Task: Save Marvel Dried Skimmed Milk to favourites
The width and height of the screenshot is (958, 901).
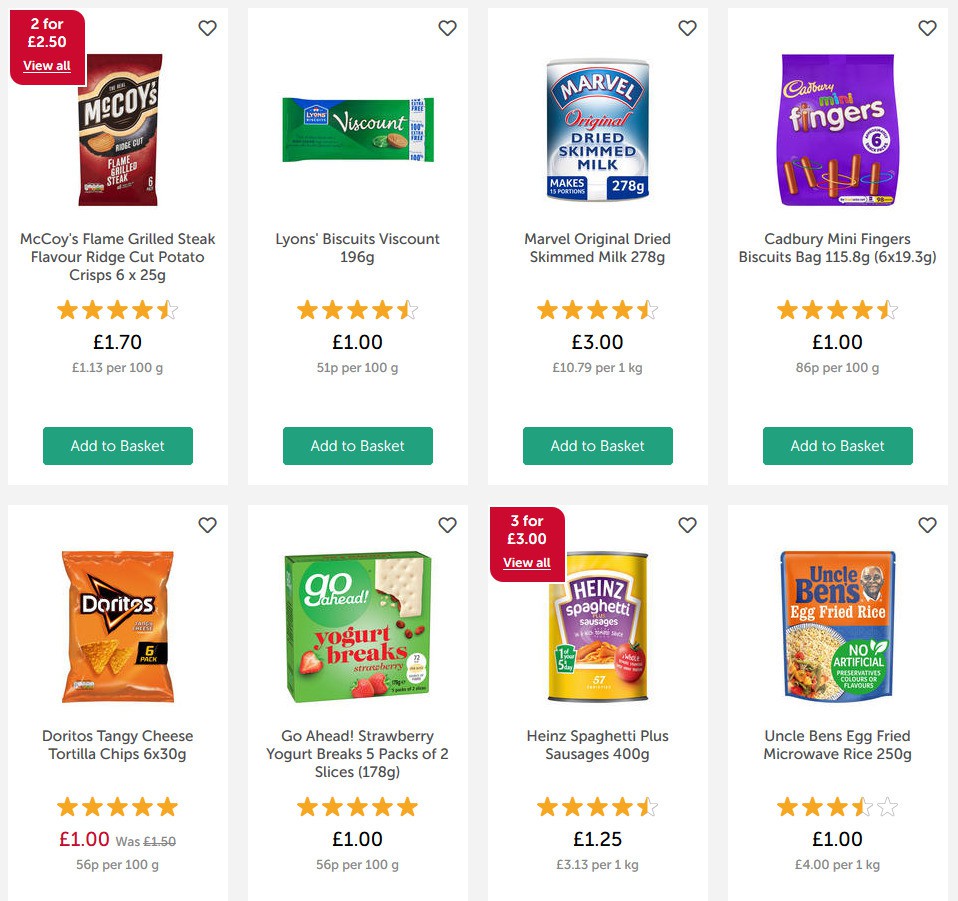Action: tap(687, 28)
